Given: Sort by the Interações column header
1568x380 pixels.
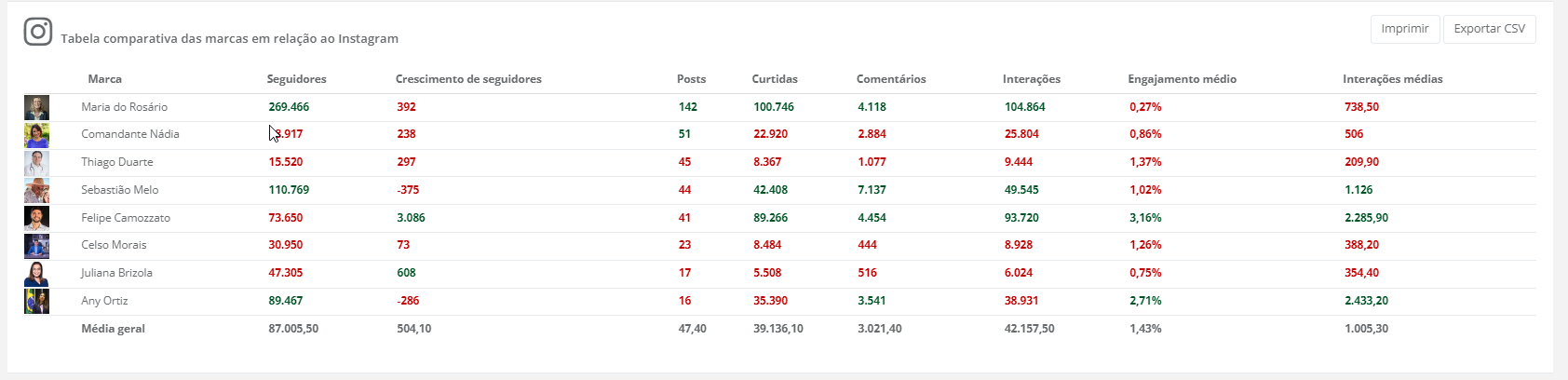Looking at the screenshot, I should [x=1032, y=79].
